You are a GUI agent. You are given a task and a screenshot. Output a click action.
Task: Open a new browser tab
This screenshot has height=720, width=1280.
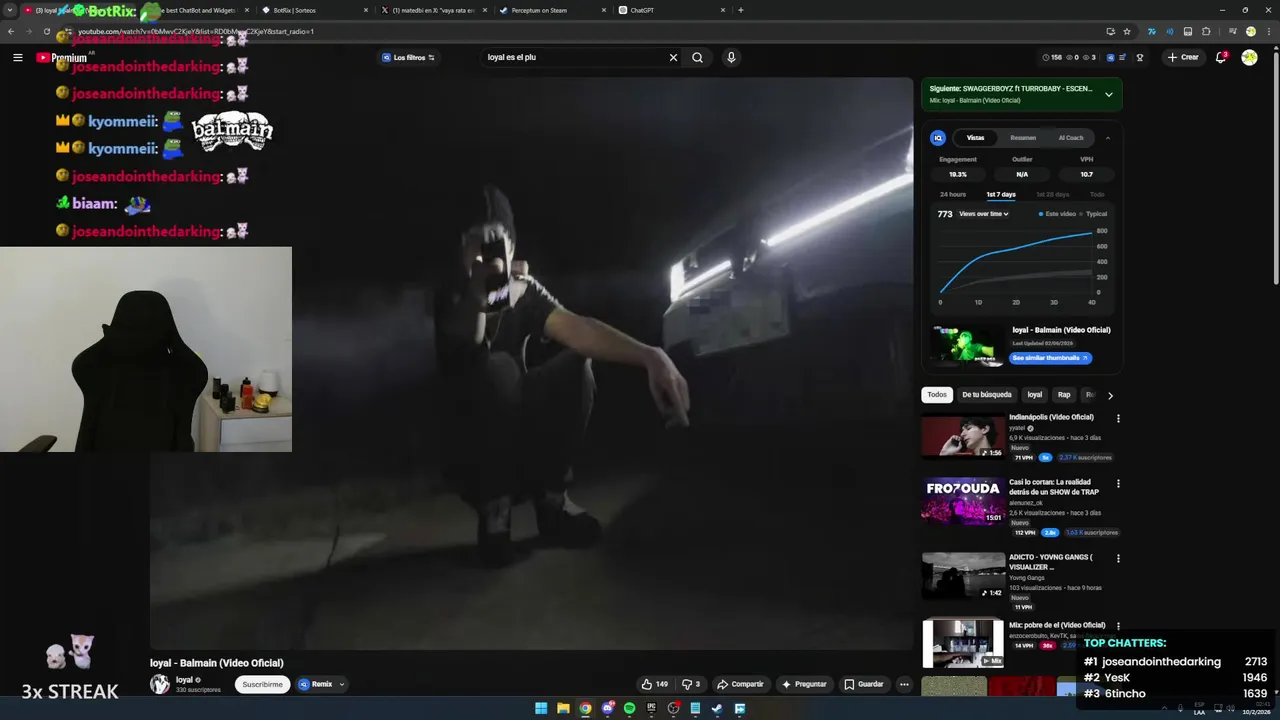[740, 10]
